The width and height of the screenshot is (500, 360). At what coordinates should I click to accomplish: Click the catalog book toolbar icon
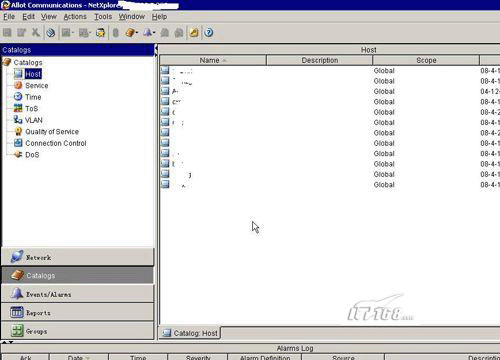pyautogui.click(x=131, y=32)
